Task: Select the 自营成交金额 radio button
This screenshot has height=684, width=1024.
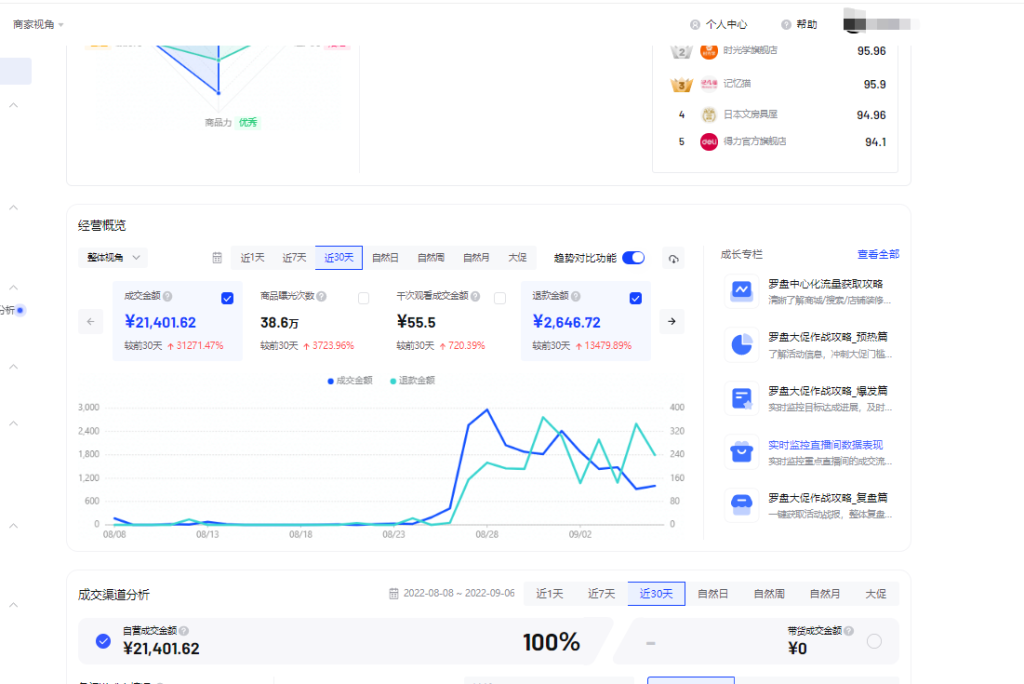Action: tap(103, 641)
